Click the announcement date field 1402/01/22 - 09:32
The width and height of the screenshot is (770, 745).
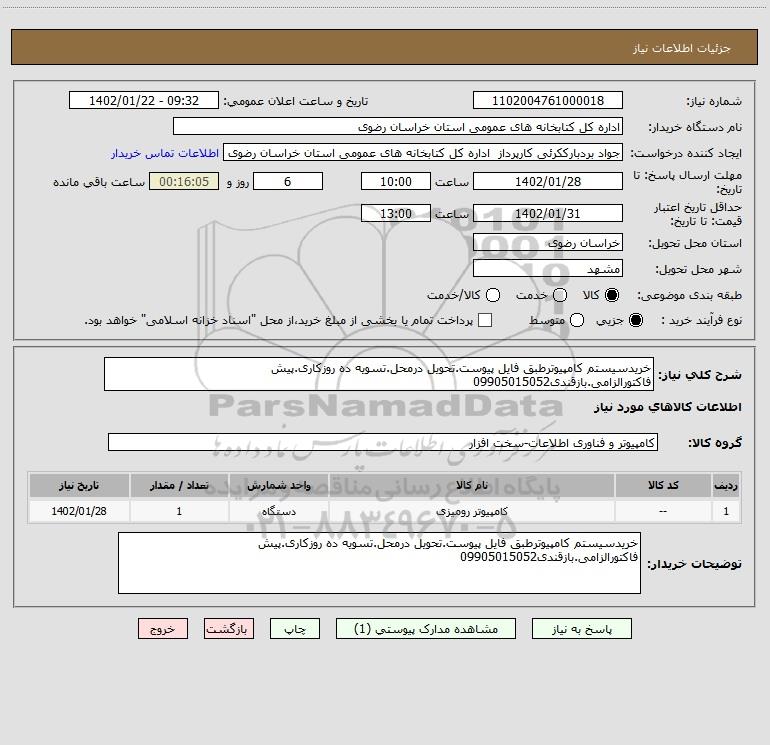(x=144, y=101)
